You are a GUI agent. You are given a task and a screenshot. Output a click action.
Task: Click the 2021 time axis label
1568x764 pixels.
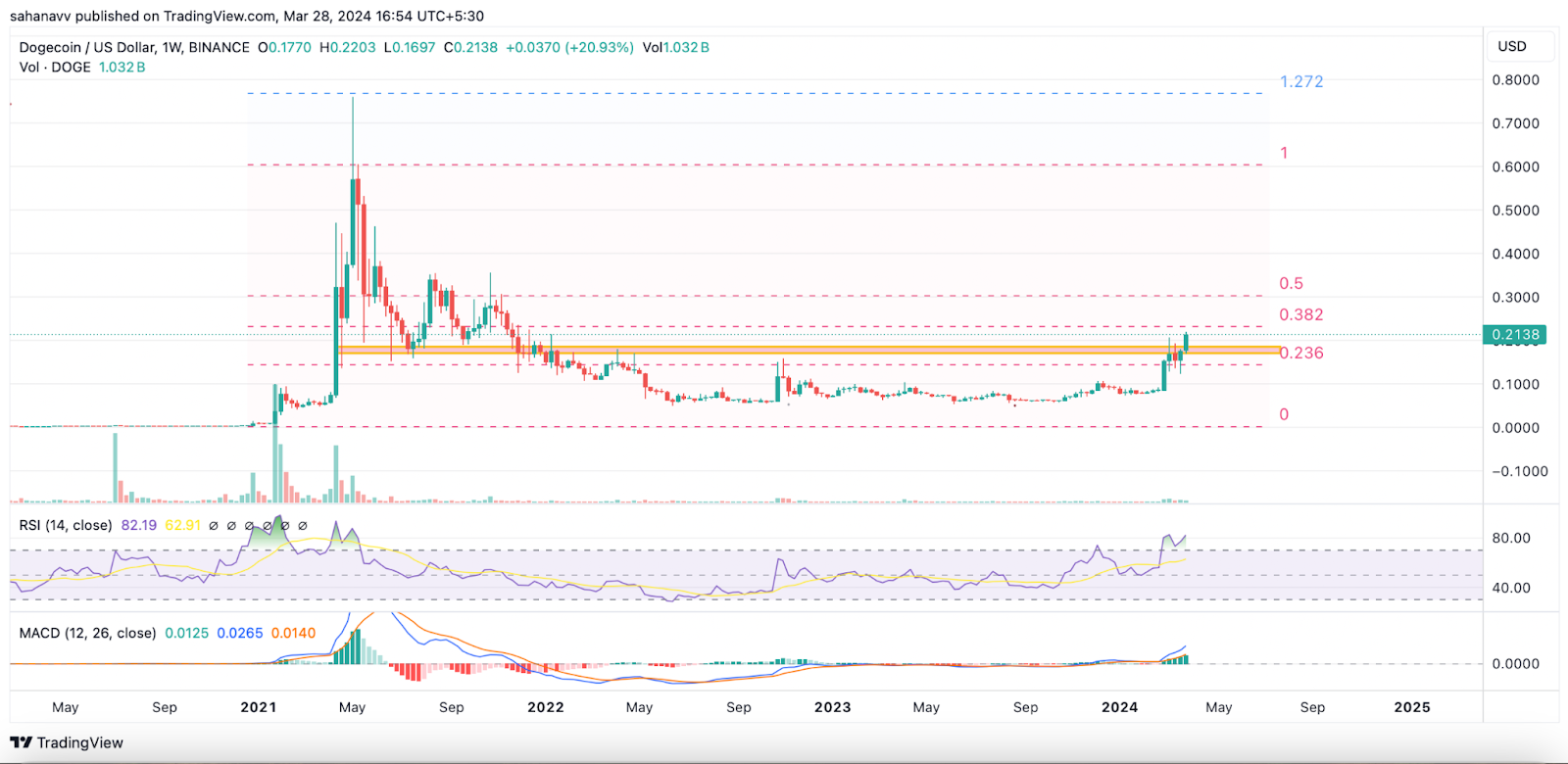coord(258,707)
